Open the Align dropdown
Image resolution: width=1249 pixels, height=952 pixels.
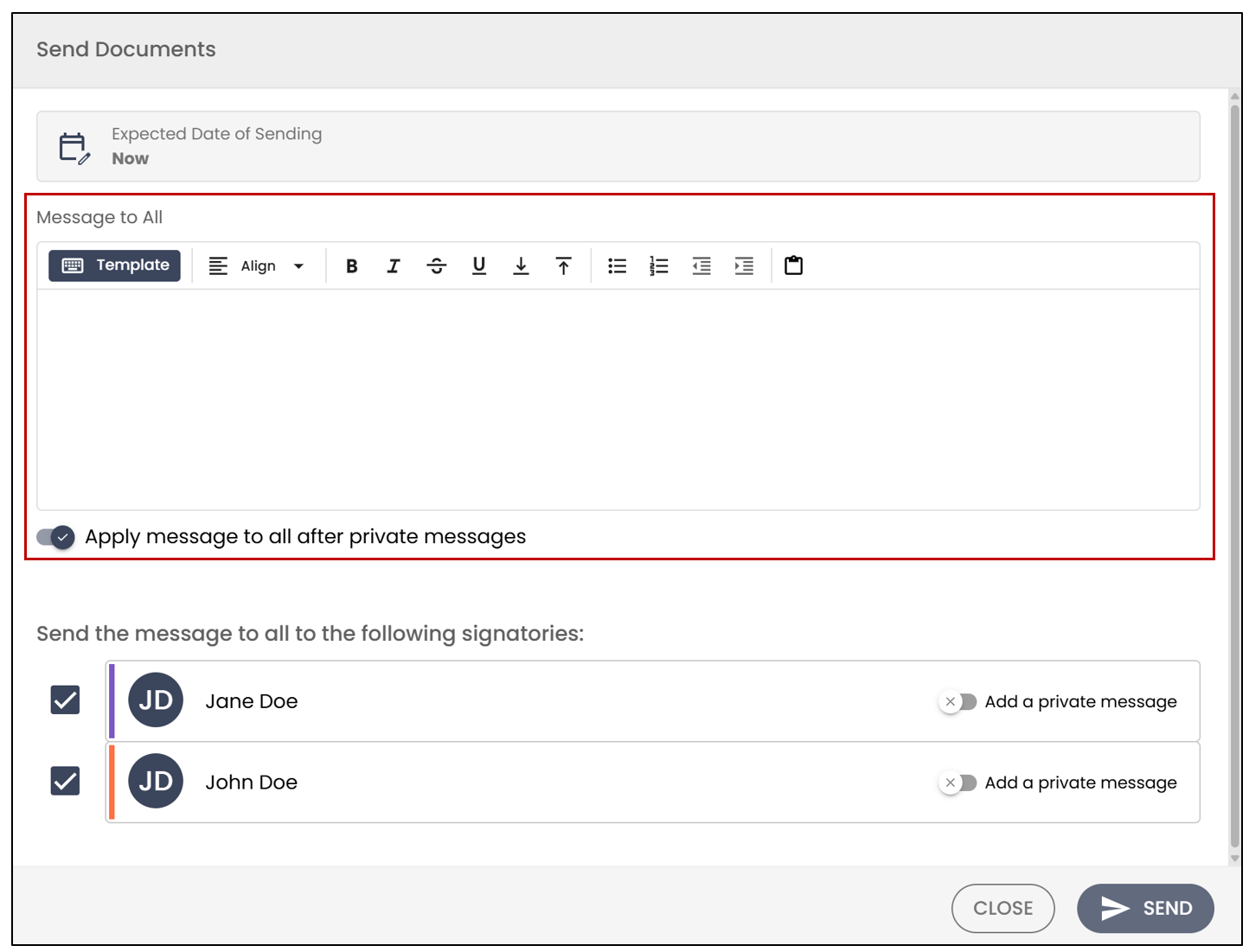click(257, 266)
